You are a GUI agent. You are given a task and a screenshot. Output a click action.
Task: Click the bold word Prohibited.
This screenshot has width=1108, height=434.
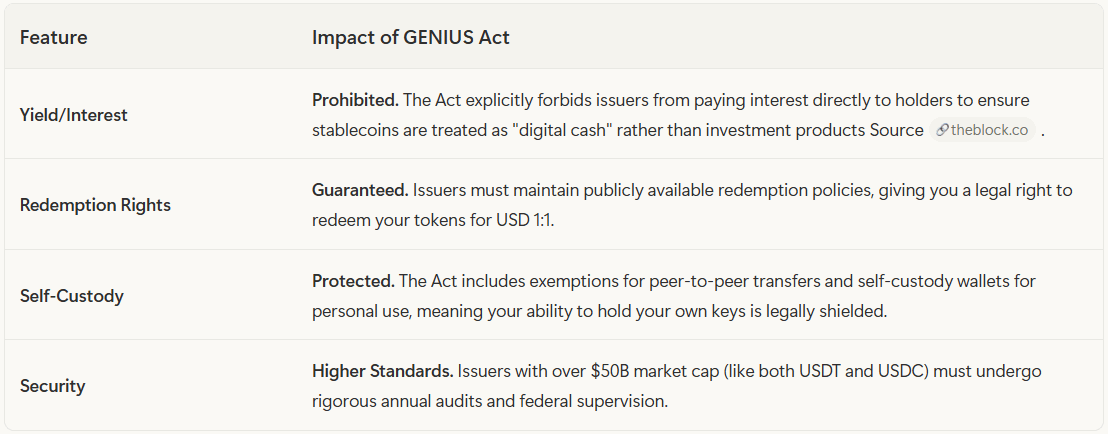(x=356, y=100)
